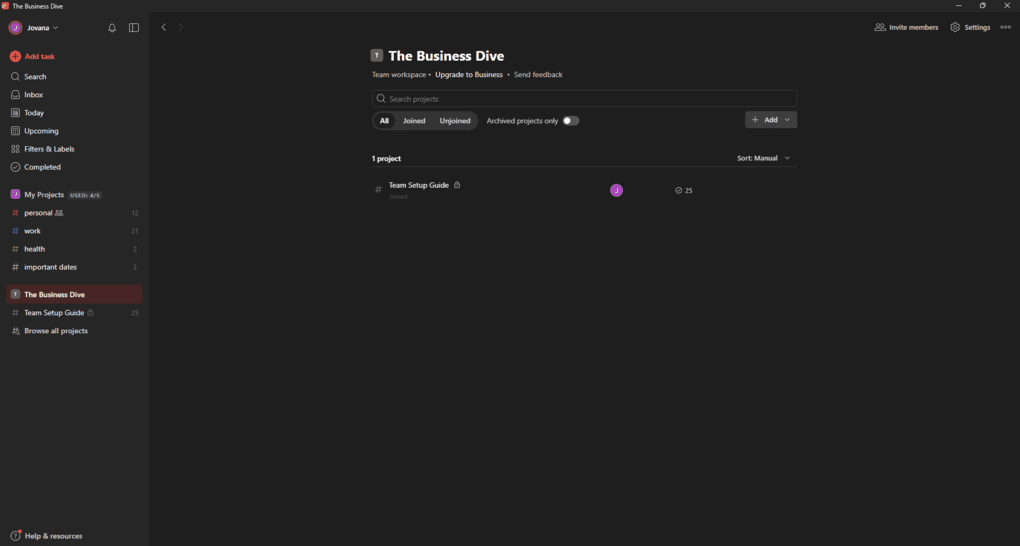Toggle Archived projects only switch

click(570, 121)
